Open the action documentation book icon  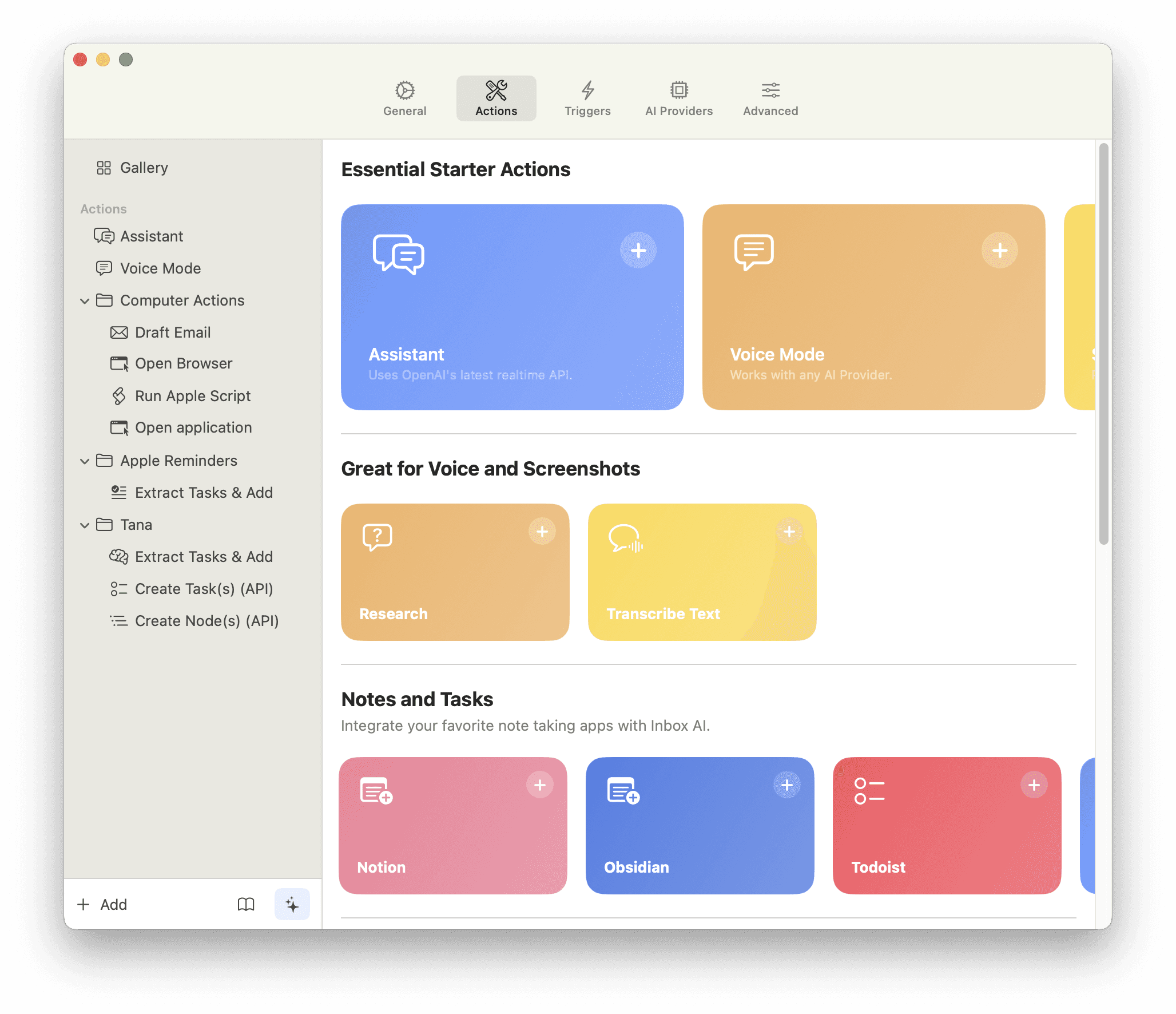pos(246,904)
